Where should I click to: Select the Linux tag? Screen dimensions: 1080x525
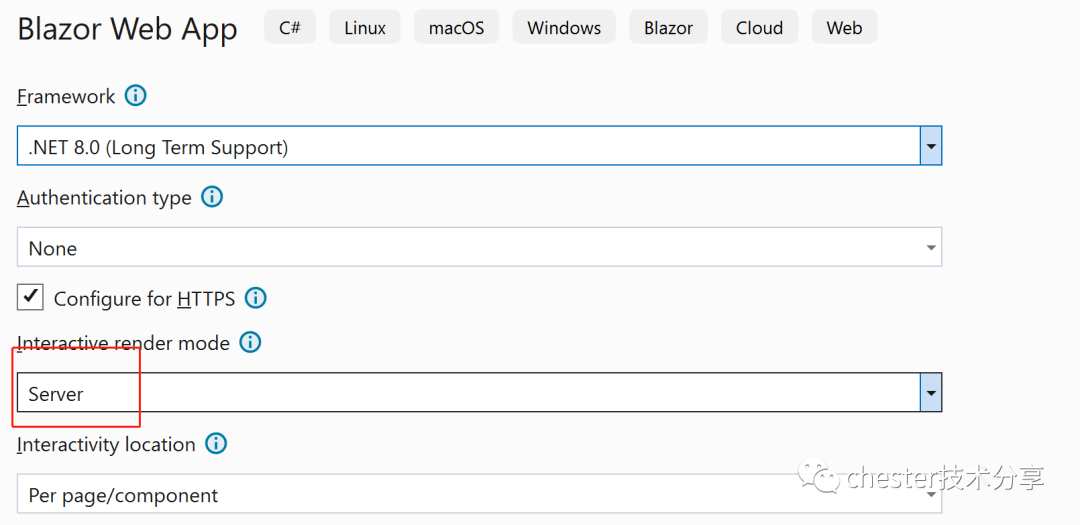point(365,28)
